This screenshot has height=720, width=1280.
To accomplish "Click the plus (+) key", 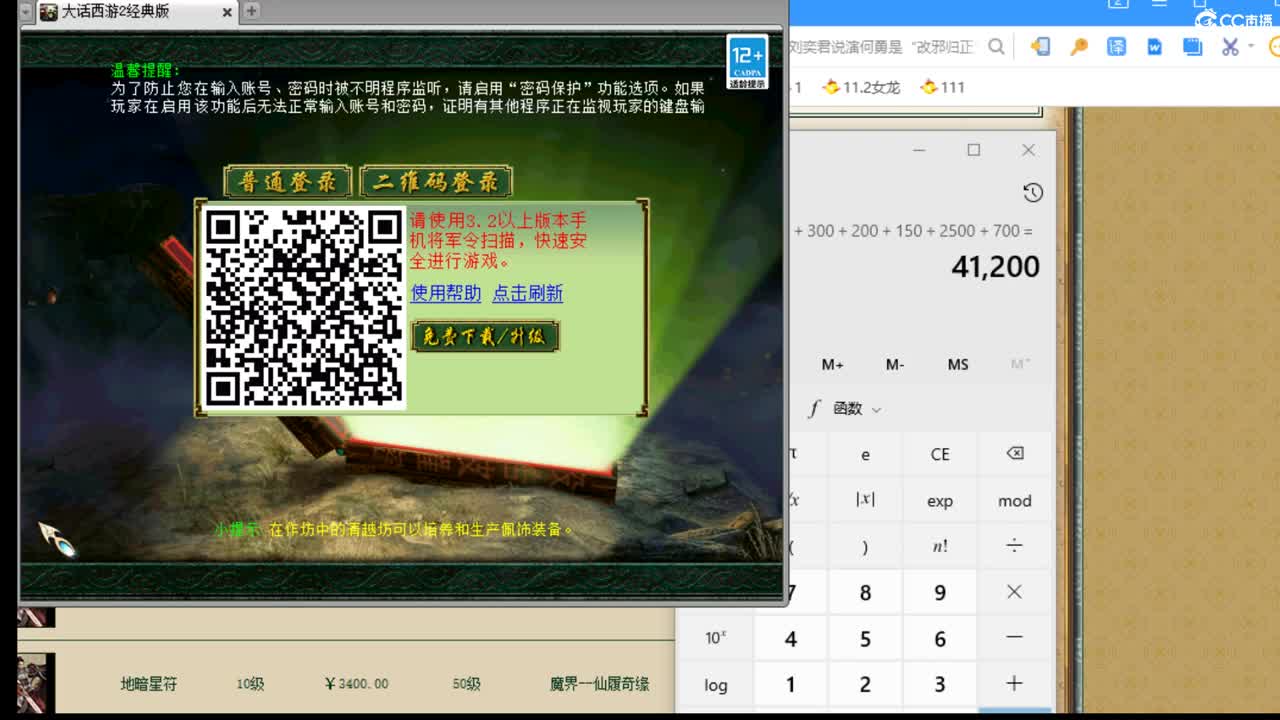I will pos(1014,685).
